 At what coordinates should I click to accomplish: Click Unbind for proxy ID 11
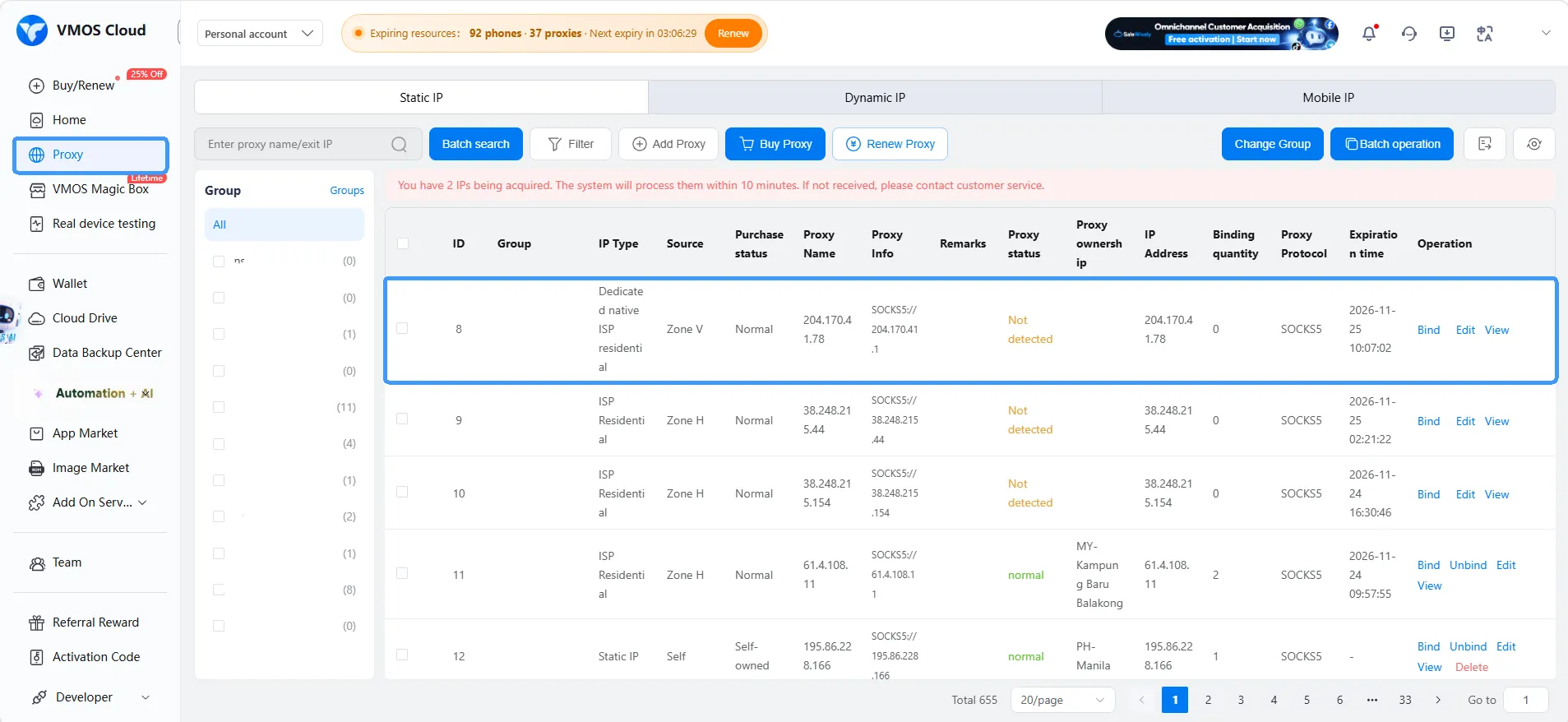1468,565
